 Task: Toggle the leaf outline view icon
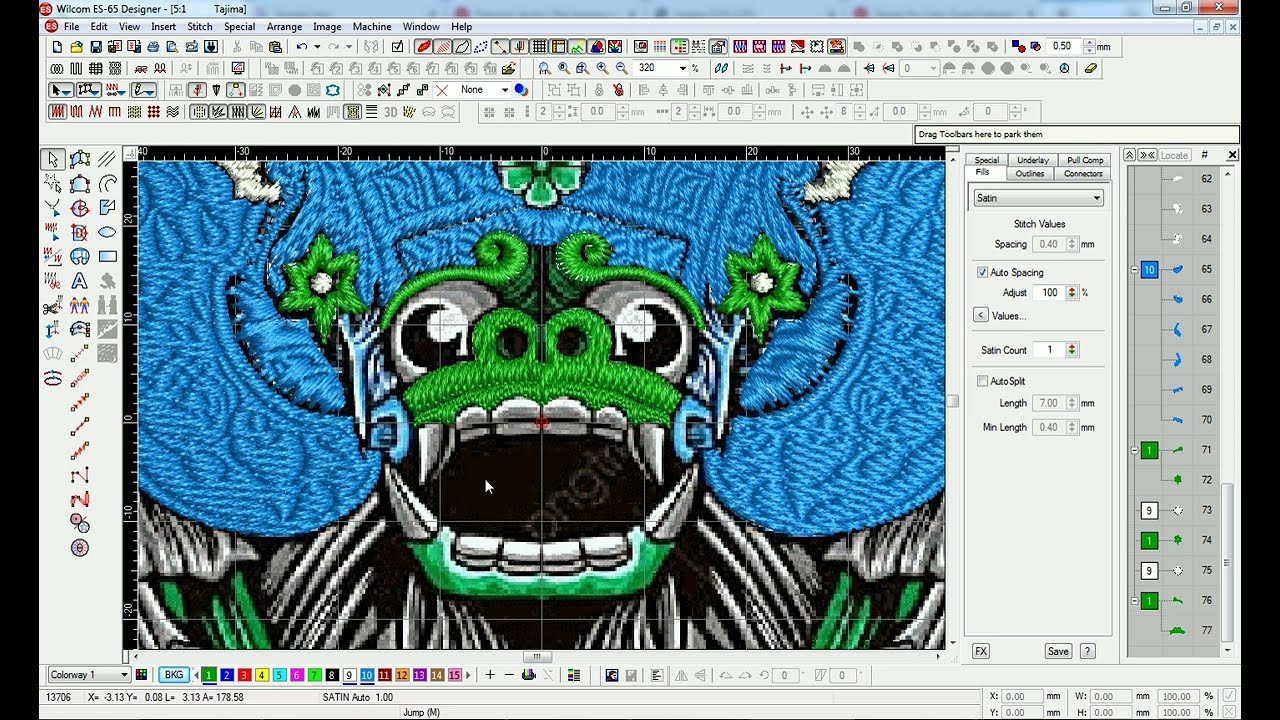click(x=462, y=47)
